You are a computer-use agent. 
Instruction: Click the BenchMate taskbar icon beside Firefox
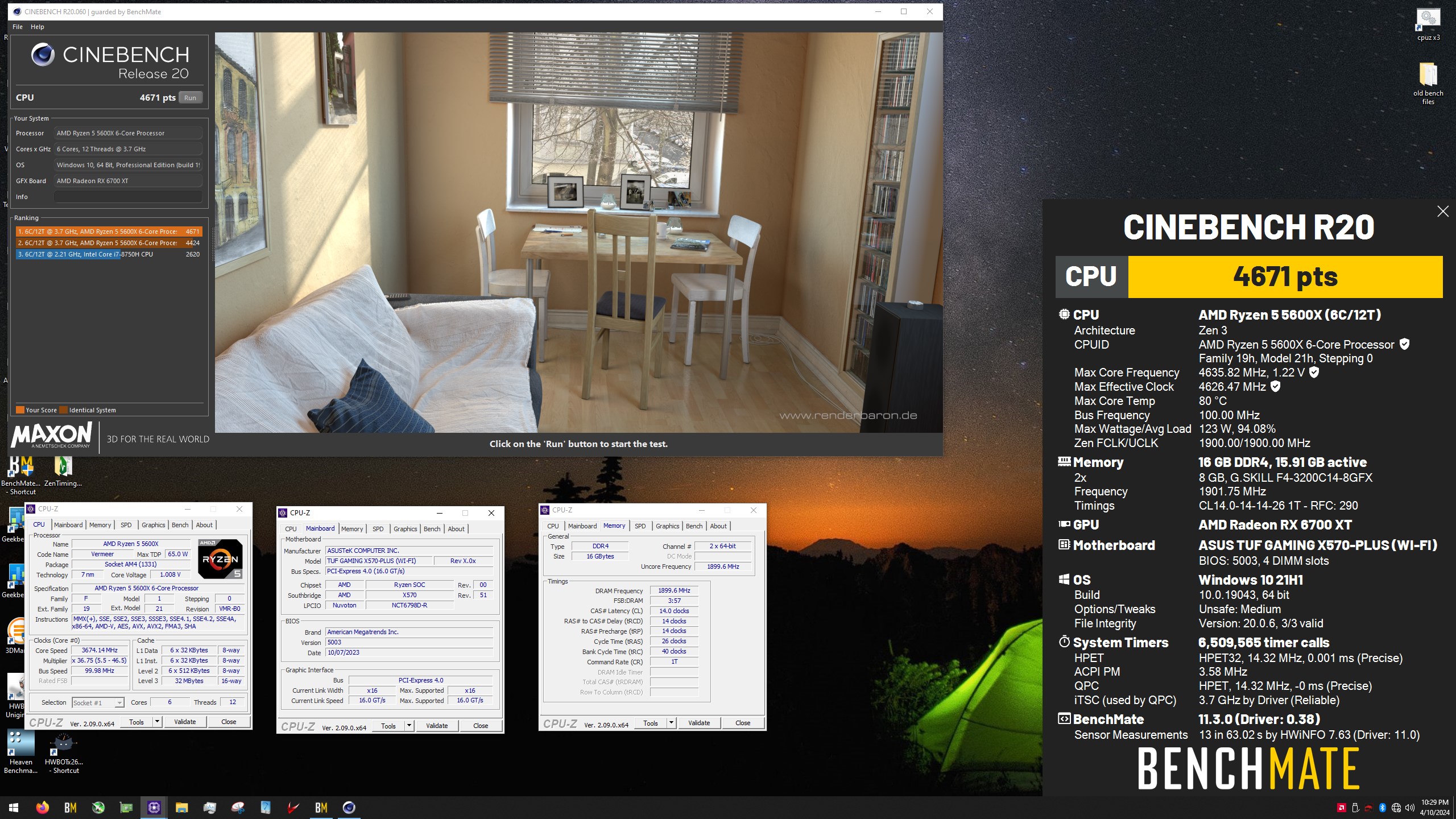point(71,807)
